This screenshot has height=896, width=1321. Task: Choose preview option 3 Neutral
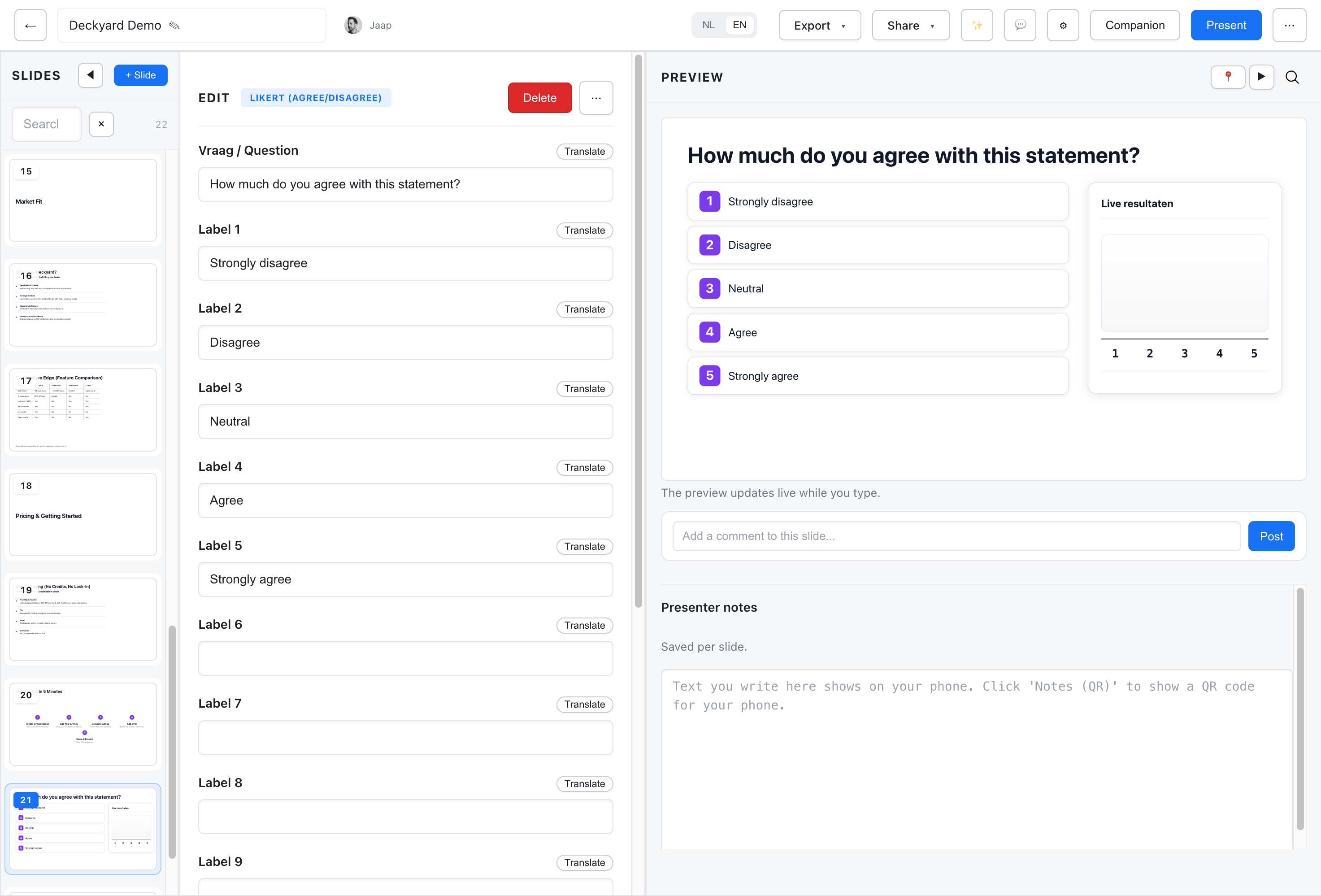tap(878, 289)
